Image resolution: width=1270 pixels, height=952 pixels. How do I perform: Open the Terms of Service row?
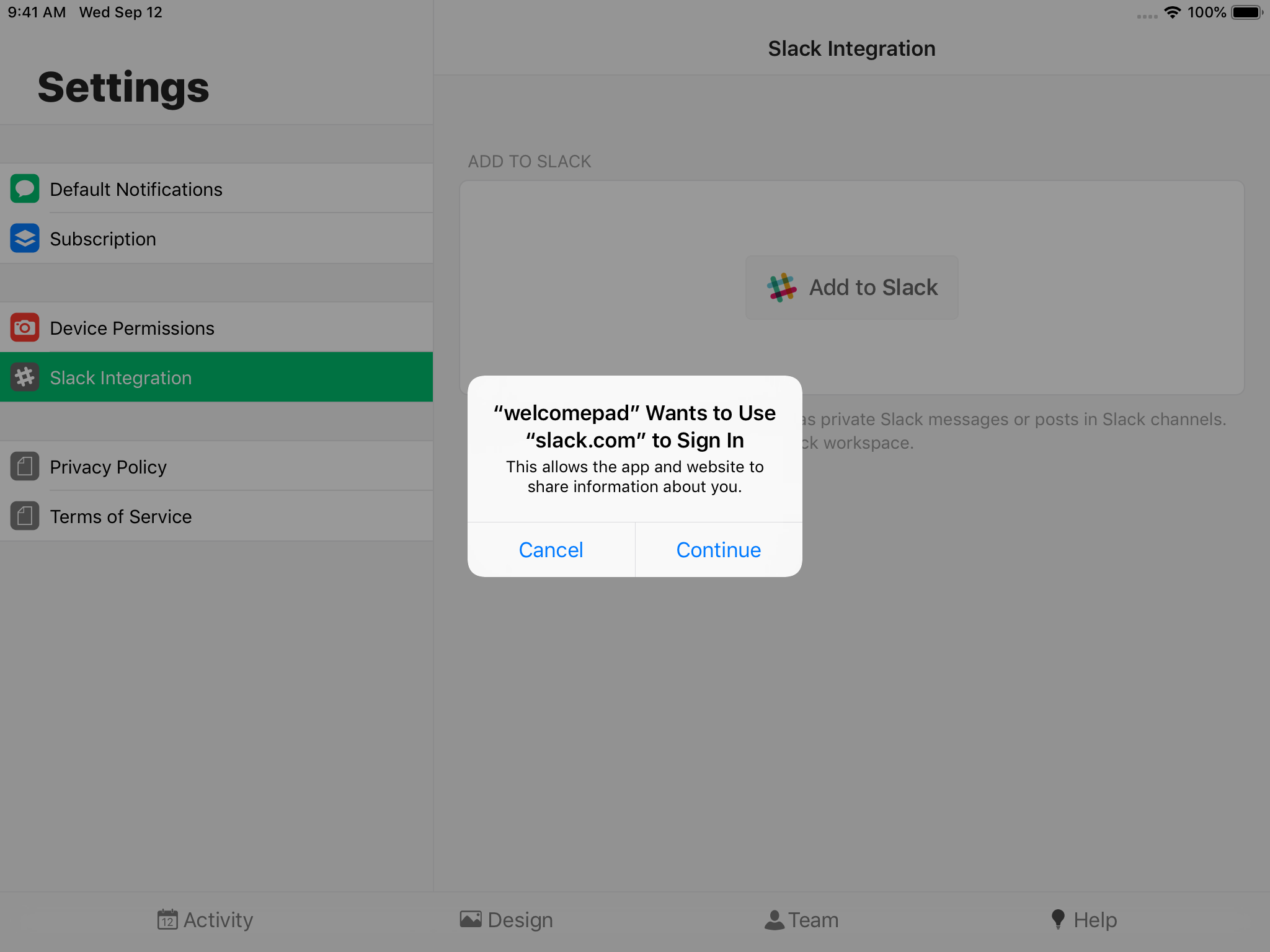[216, 516]
